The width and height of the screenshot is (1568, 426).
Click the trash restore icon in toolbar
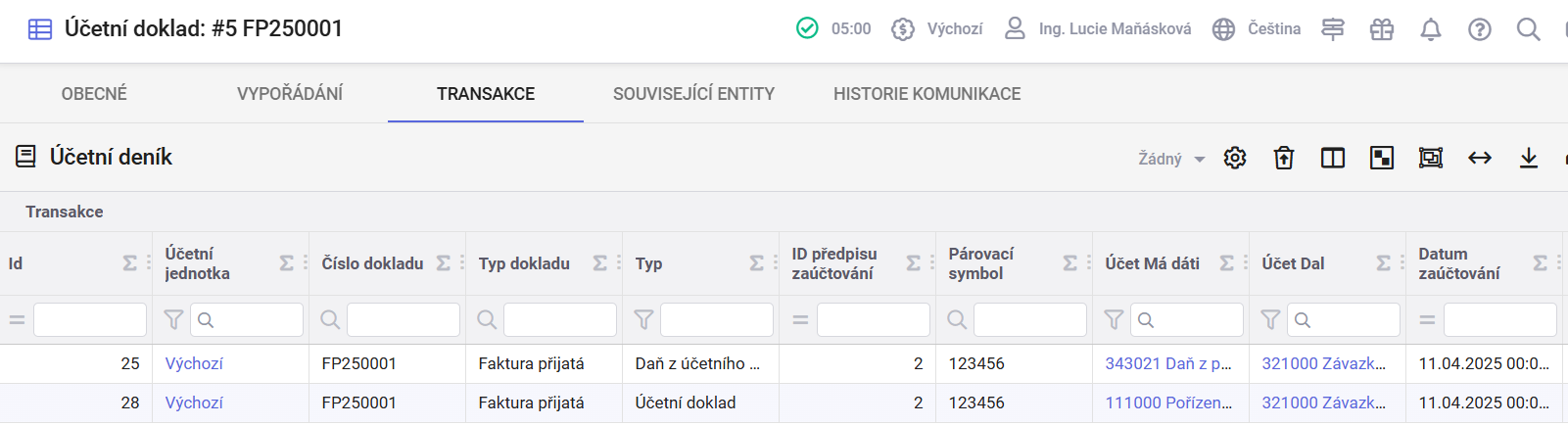[x=1284, y=158]
